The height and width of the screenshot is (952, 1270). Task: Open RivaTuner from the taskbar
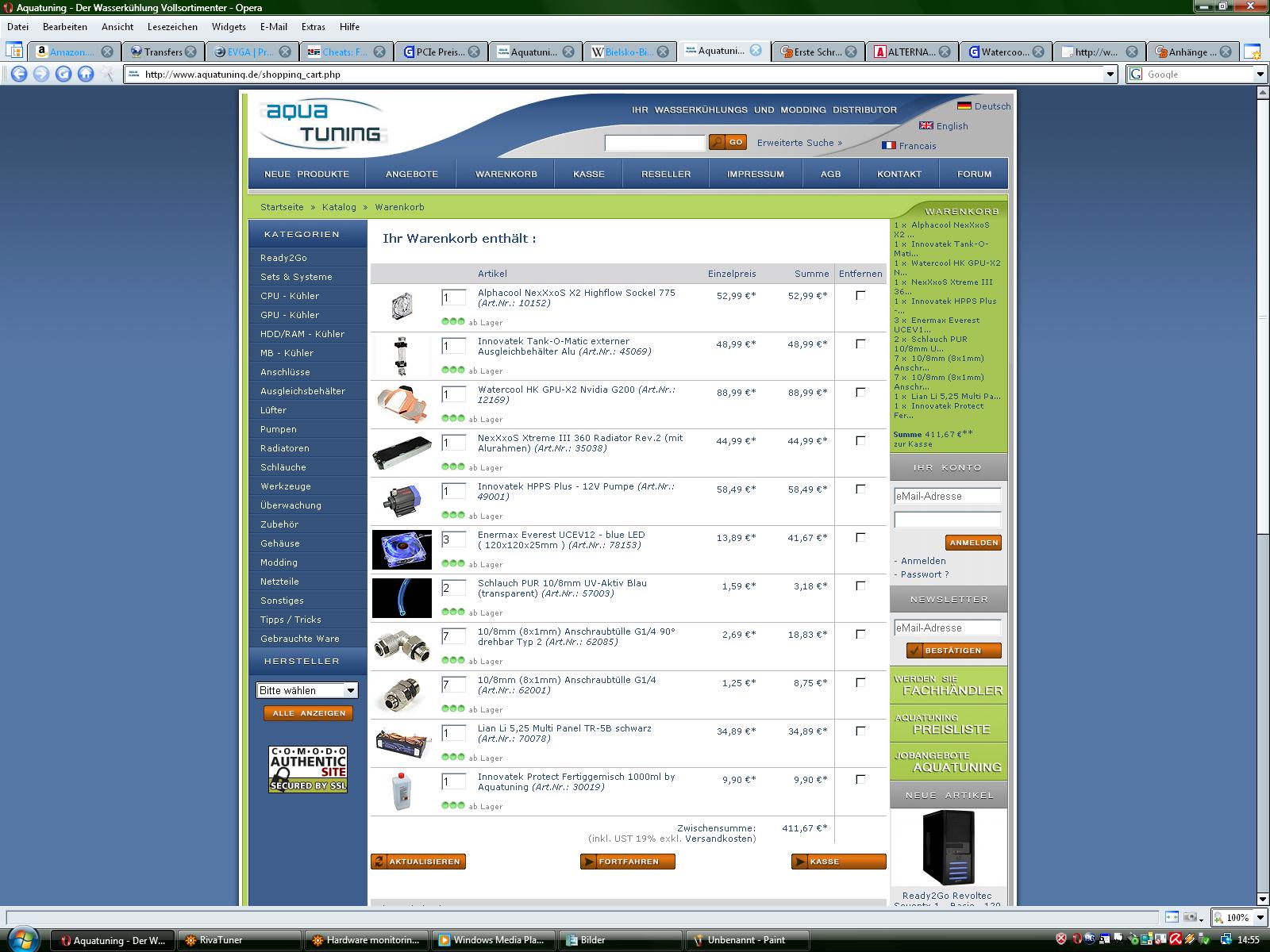pos(240,940)
